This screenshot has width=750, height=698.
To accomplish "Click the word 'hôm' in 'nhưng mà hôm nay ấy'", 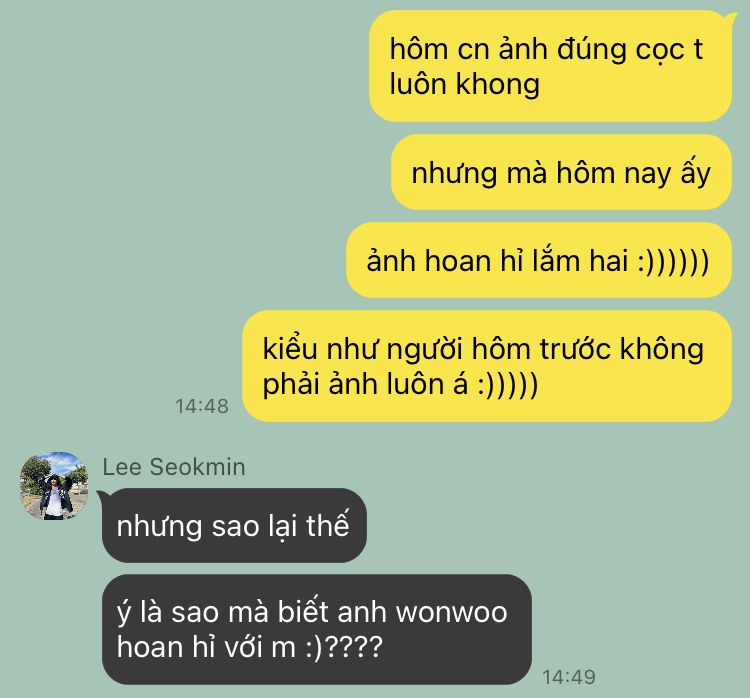I will [585, 172].
